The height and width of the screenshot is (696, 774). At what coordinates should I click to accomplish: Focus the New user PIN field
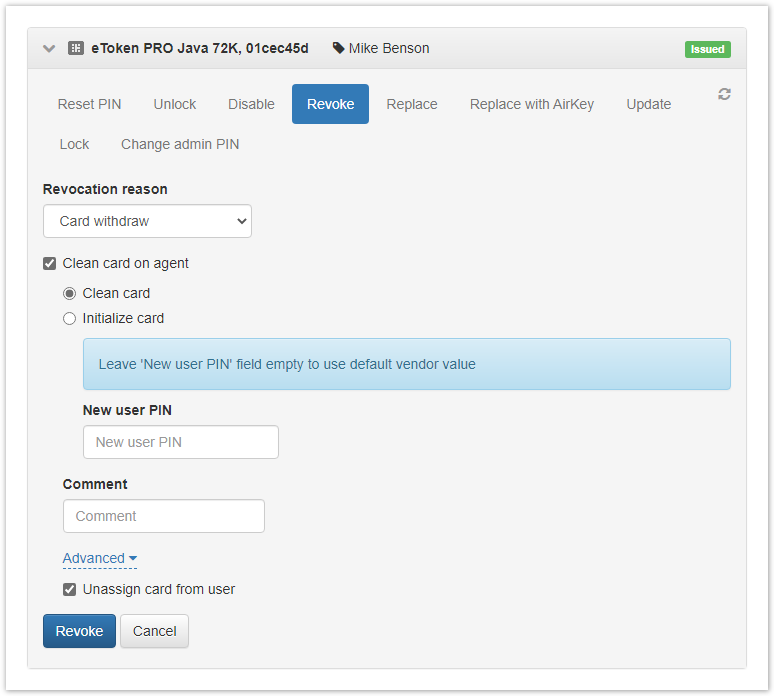coord(180,442)
